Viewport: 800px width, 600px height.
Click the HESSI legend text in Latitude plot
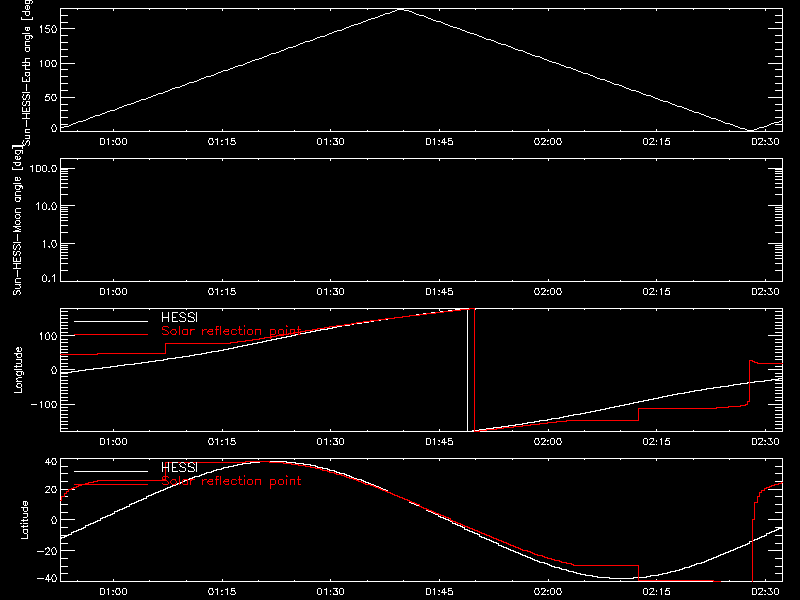click(x=179, y=468)
